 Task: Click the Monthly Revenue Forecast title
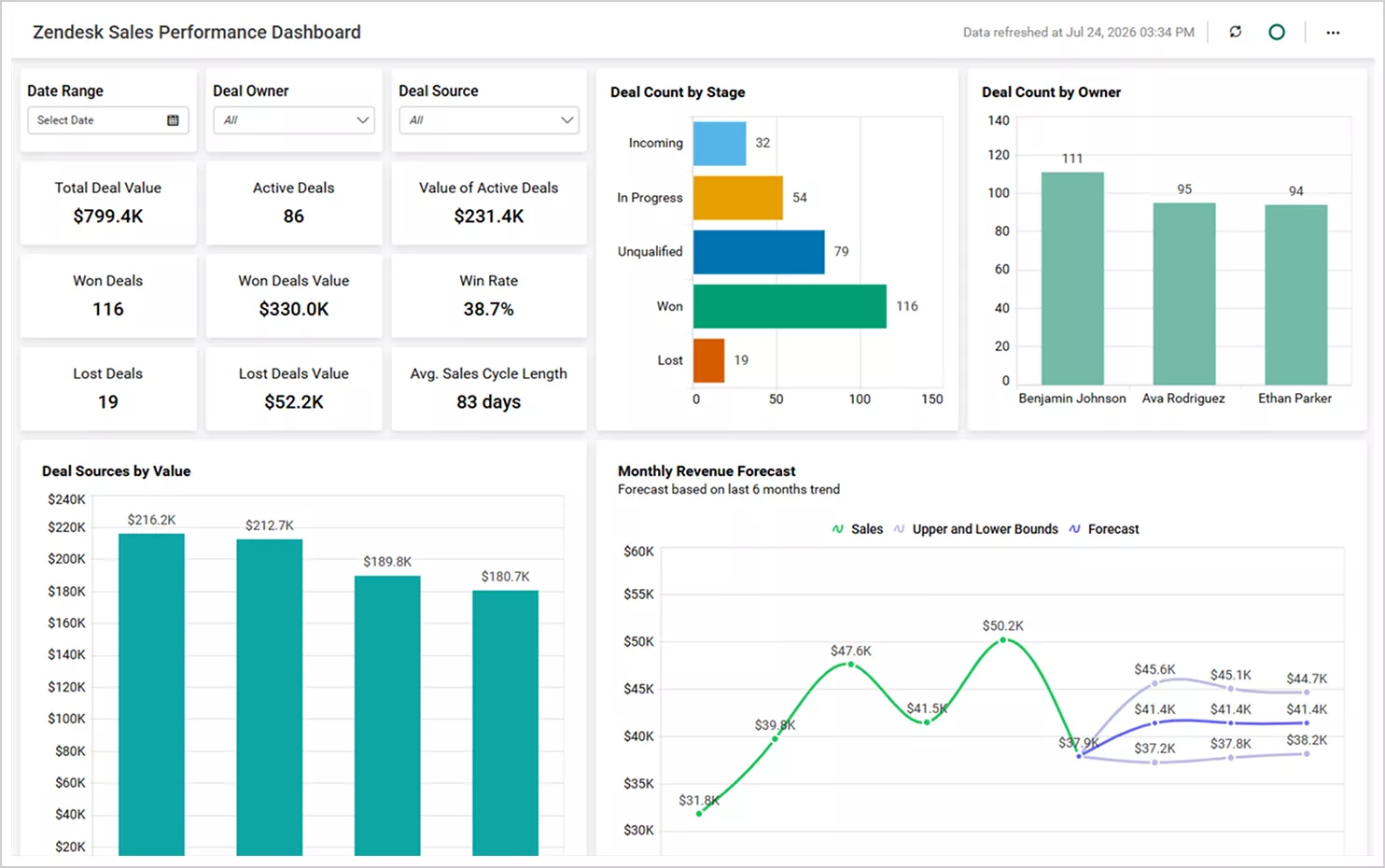pos(706,471)
